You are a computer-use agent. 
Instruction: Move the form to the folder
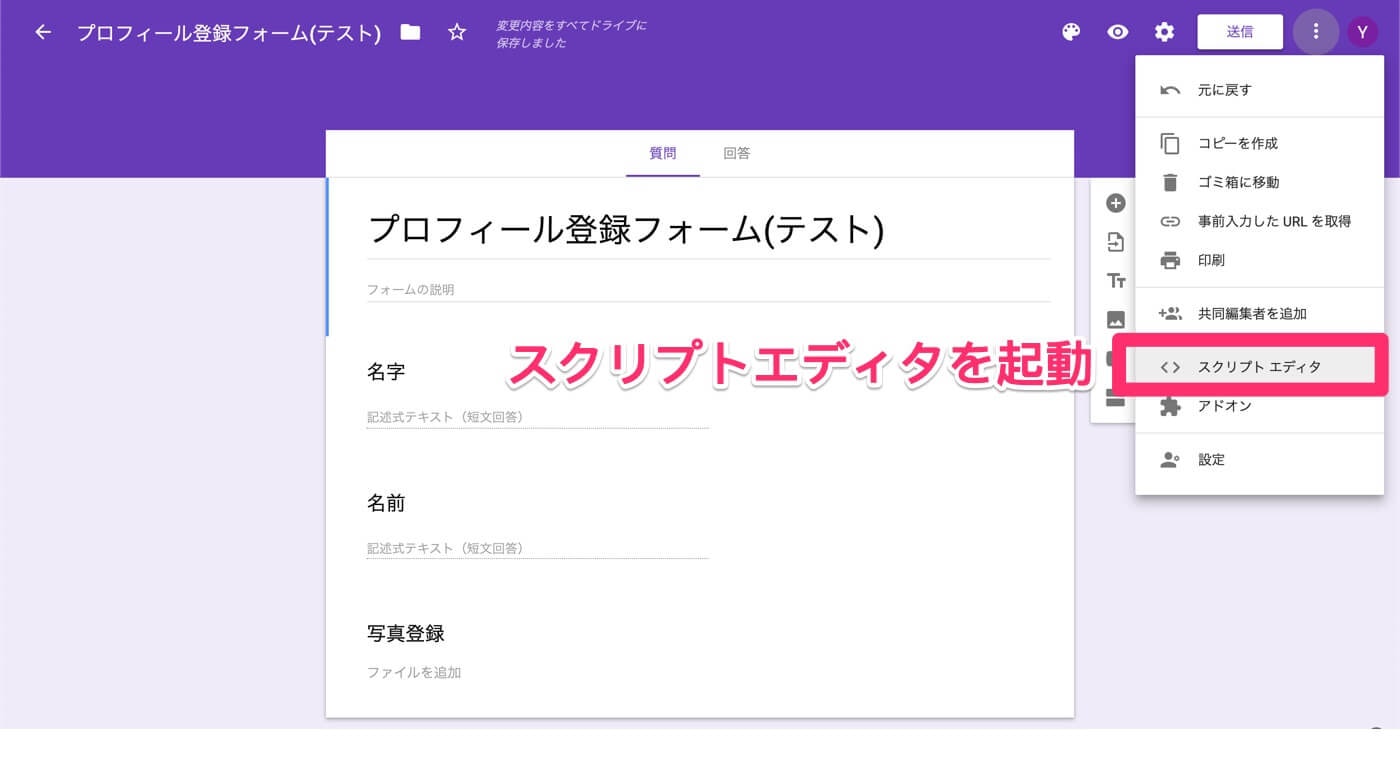tap(410, 32)
